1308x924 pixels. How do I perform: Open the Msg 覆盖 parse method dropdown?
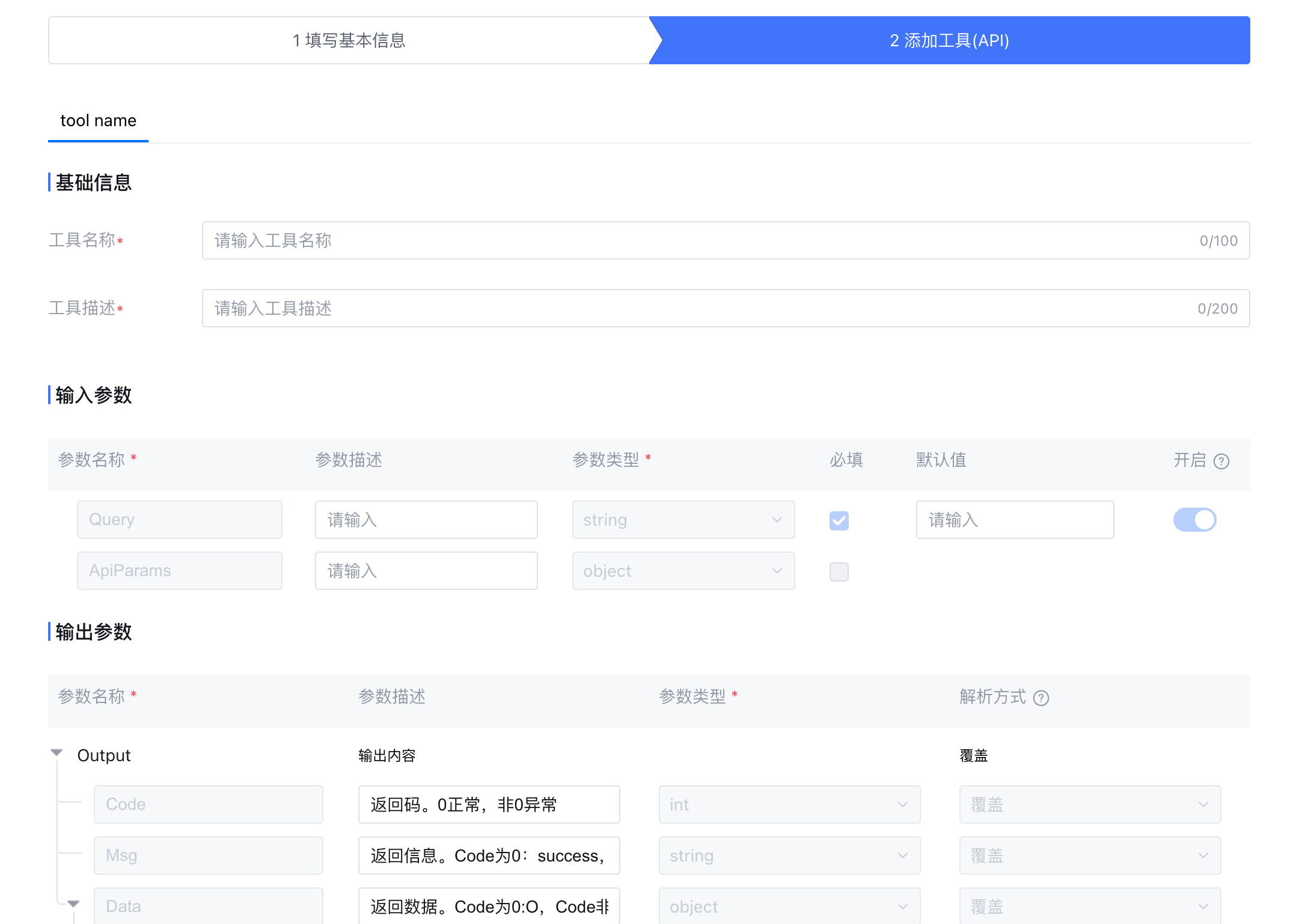click(x=1089, y=856)
